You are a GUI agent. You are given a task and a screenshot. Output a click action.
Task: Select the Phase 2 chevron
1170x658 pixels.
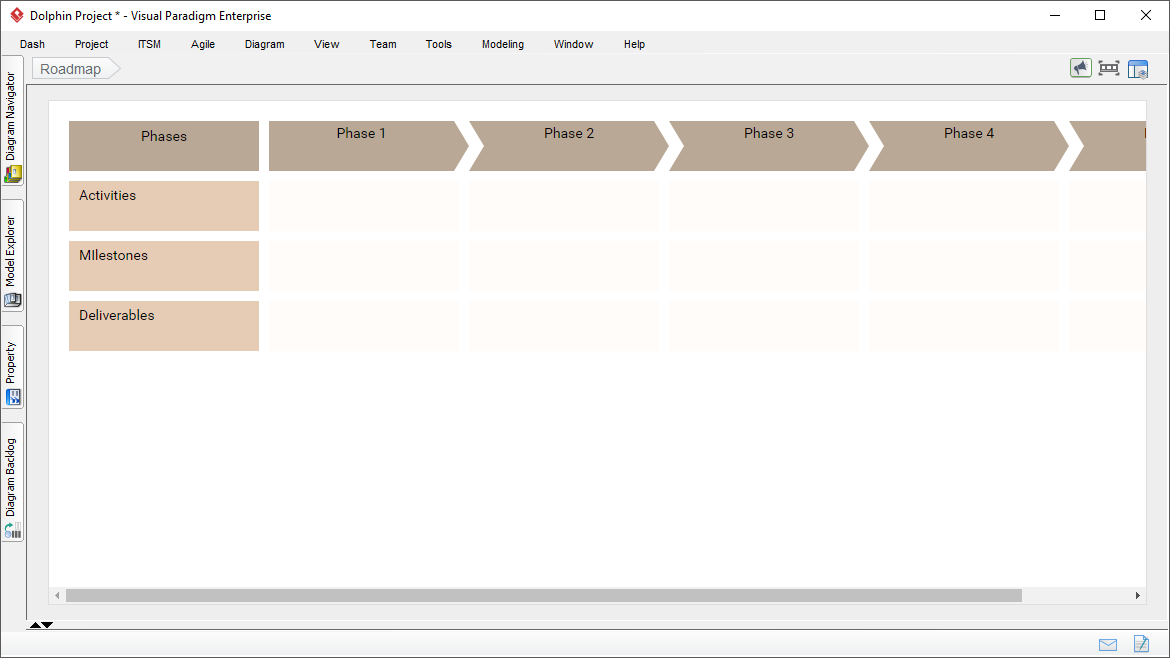pyautogui.click(x=569, y=146)
